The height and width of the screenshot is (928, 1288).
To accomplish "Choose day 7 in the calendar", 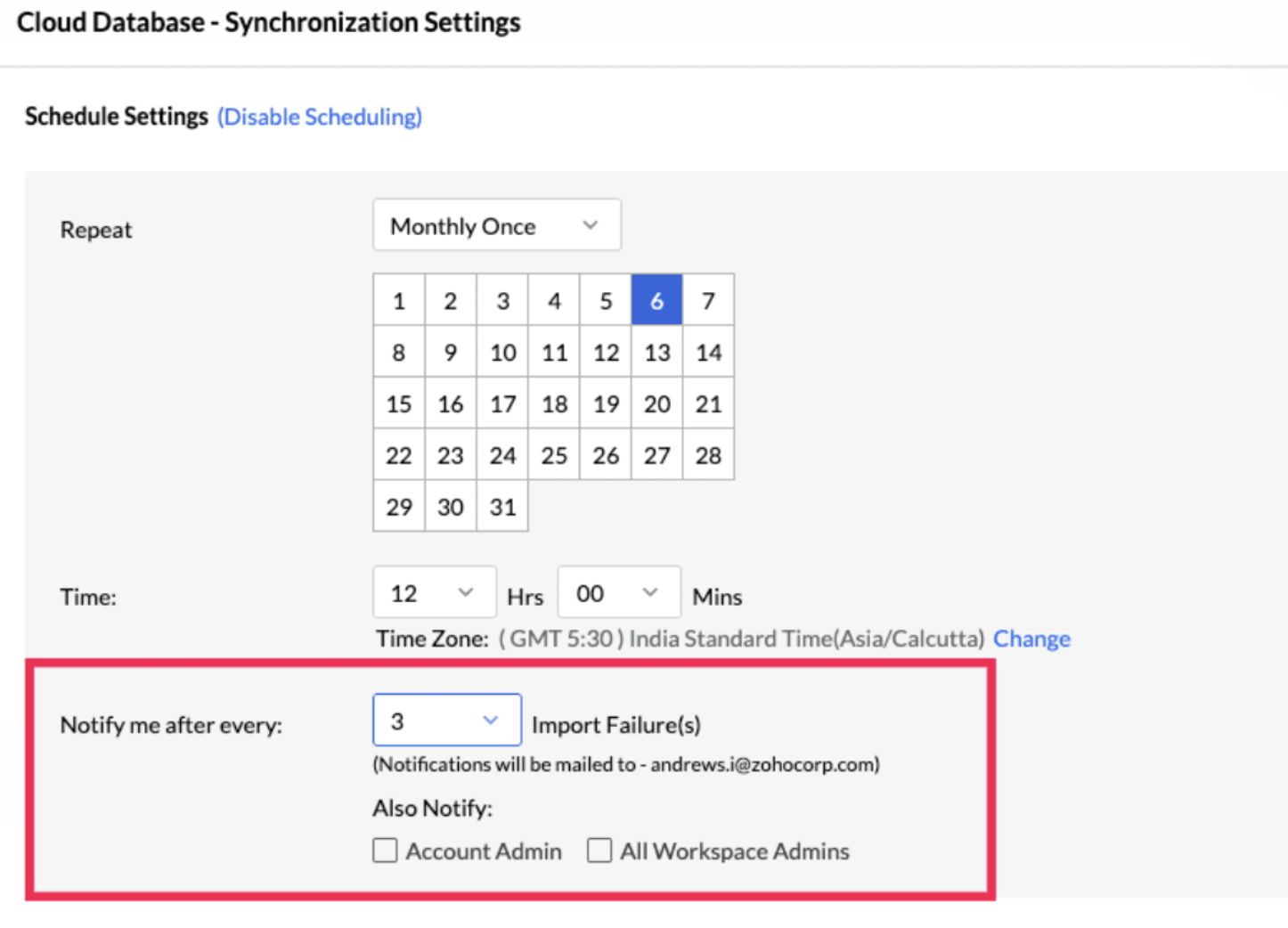I will pos(708,301).
